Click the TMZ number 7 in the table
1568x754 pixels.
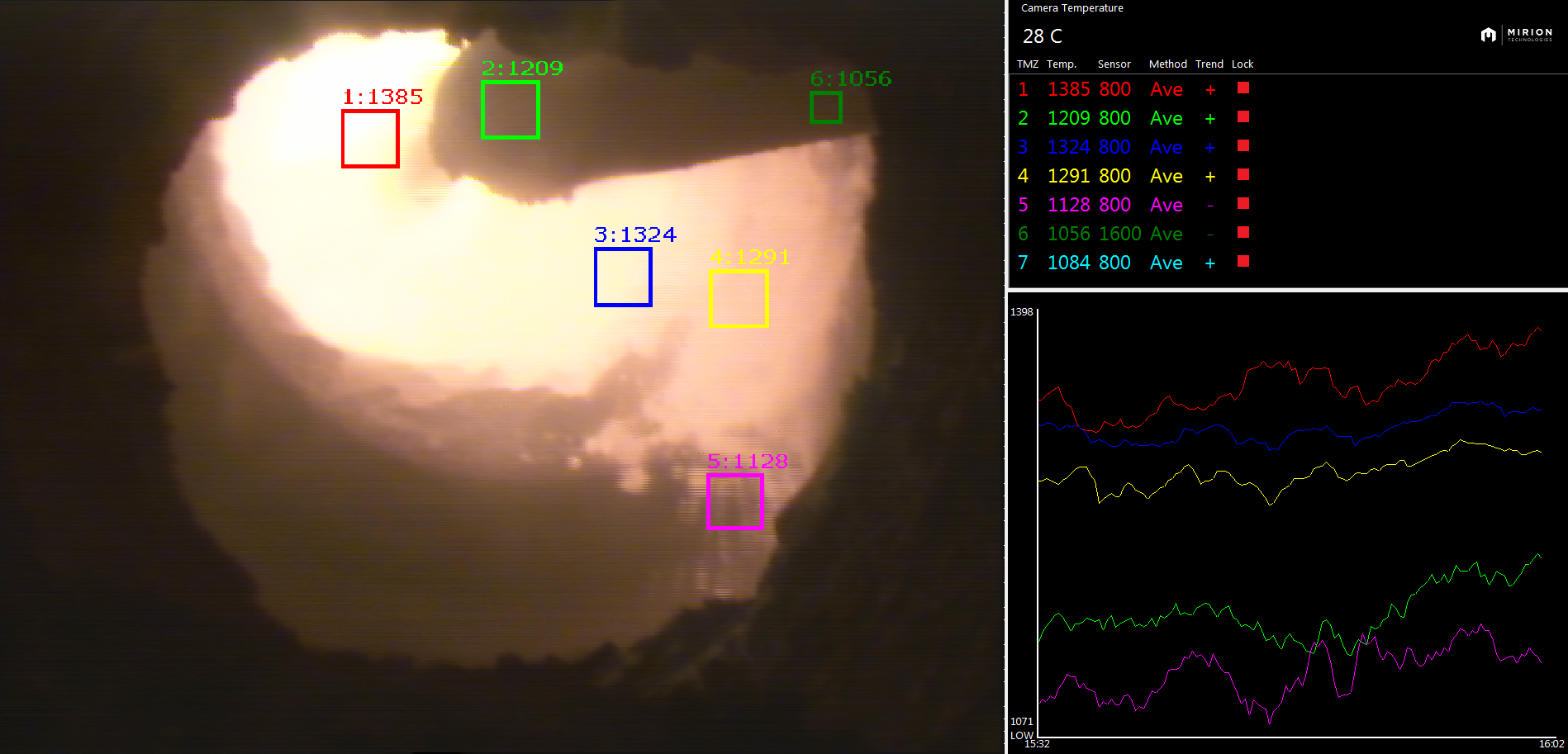click(1023, 263)
